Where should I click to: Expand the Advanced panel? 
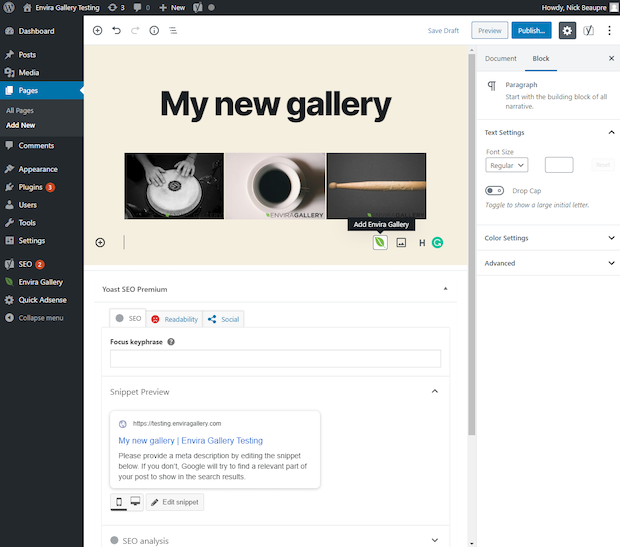coord(549,263)
